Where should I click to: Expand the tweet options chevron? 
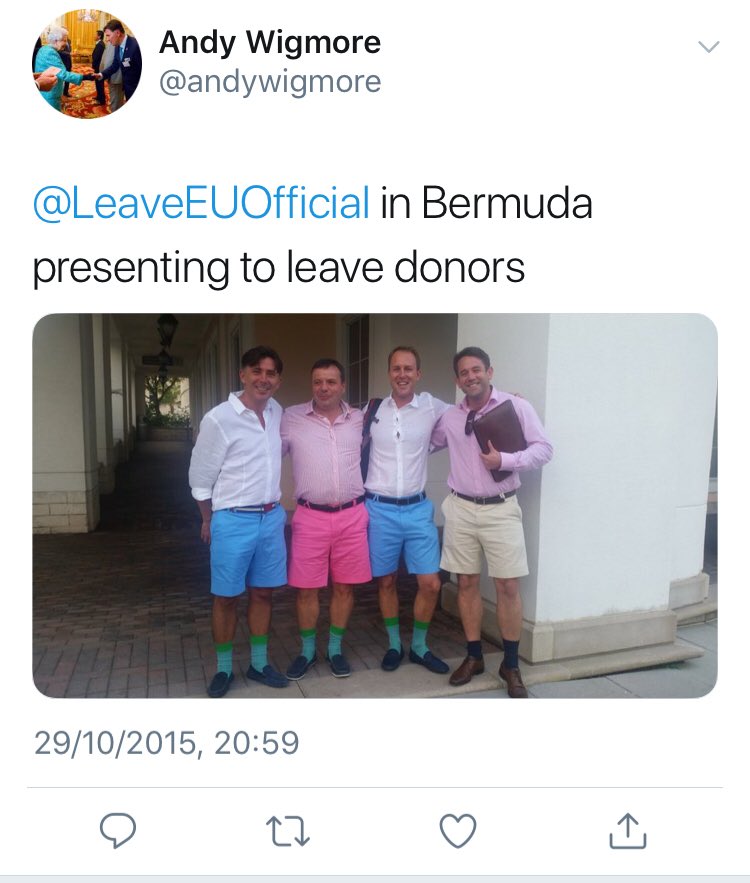(708, 47)
